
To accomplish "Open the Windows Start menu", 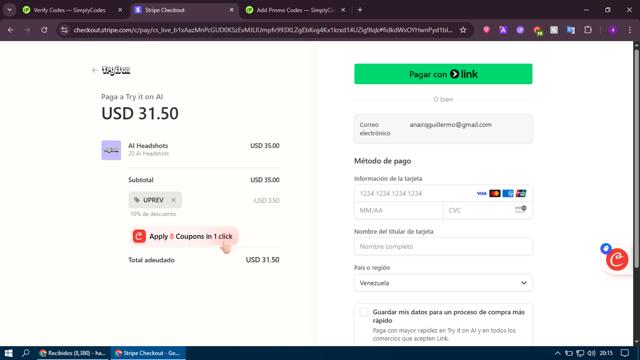I will click(x=8, y=353).
